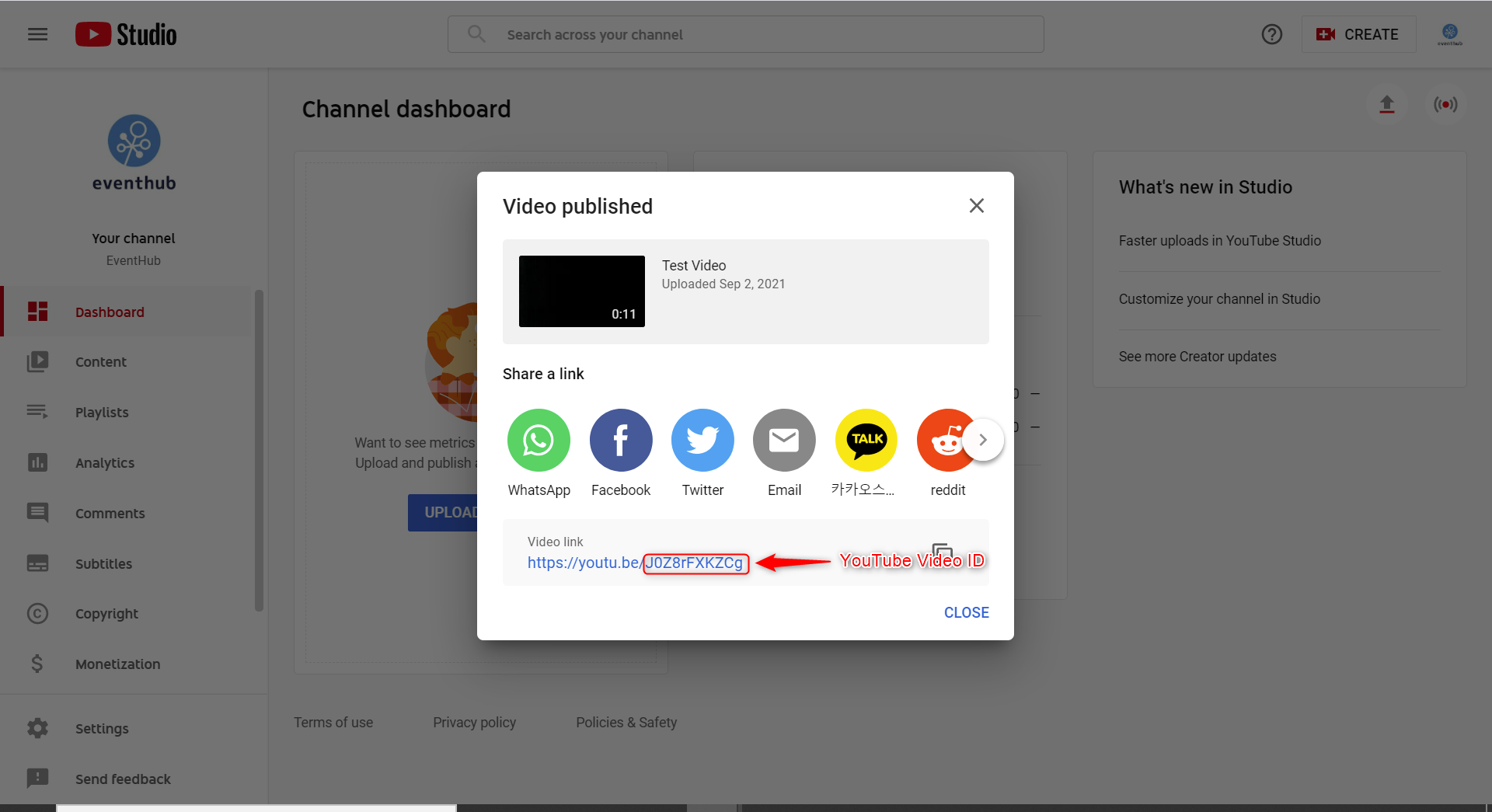Click Send feedback in the sidebar

(x=134, y=779)
